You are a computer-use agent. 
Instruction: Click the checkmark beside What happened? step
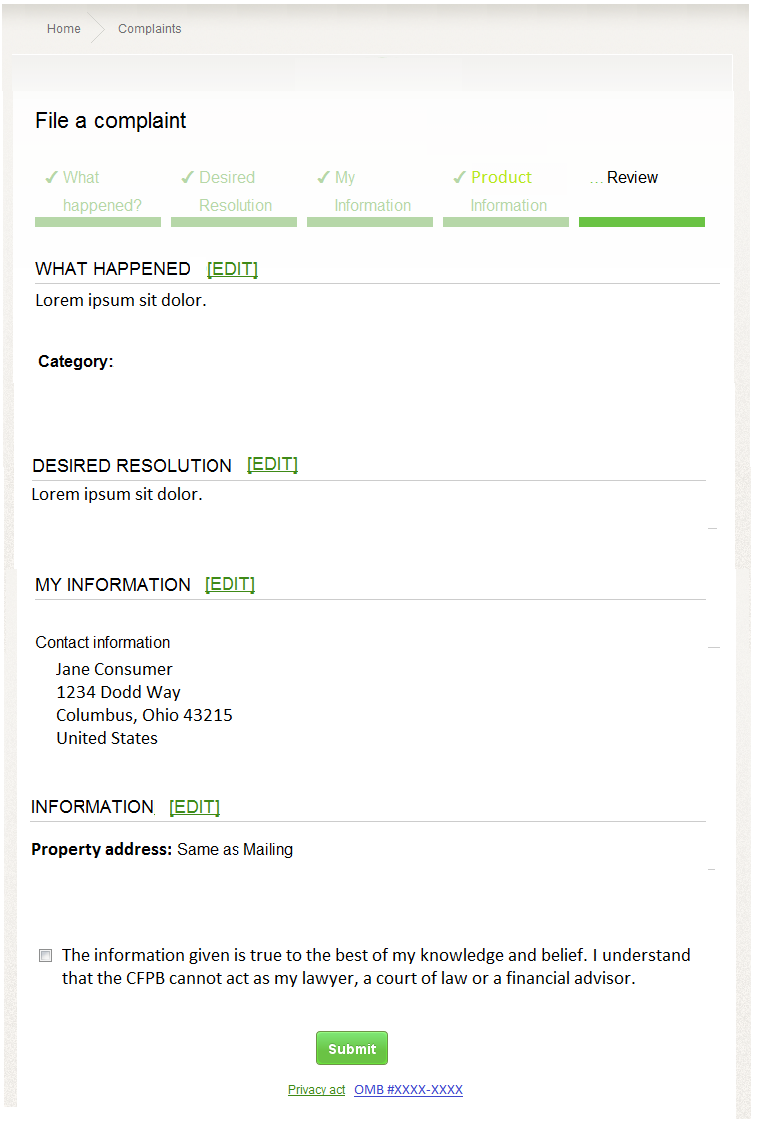50,178
